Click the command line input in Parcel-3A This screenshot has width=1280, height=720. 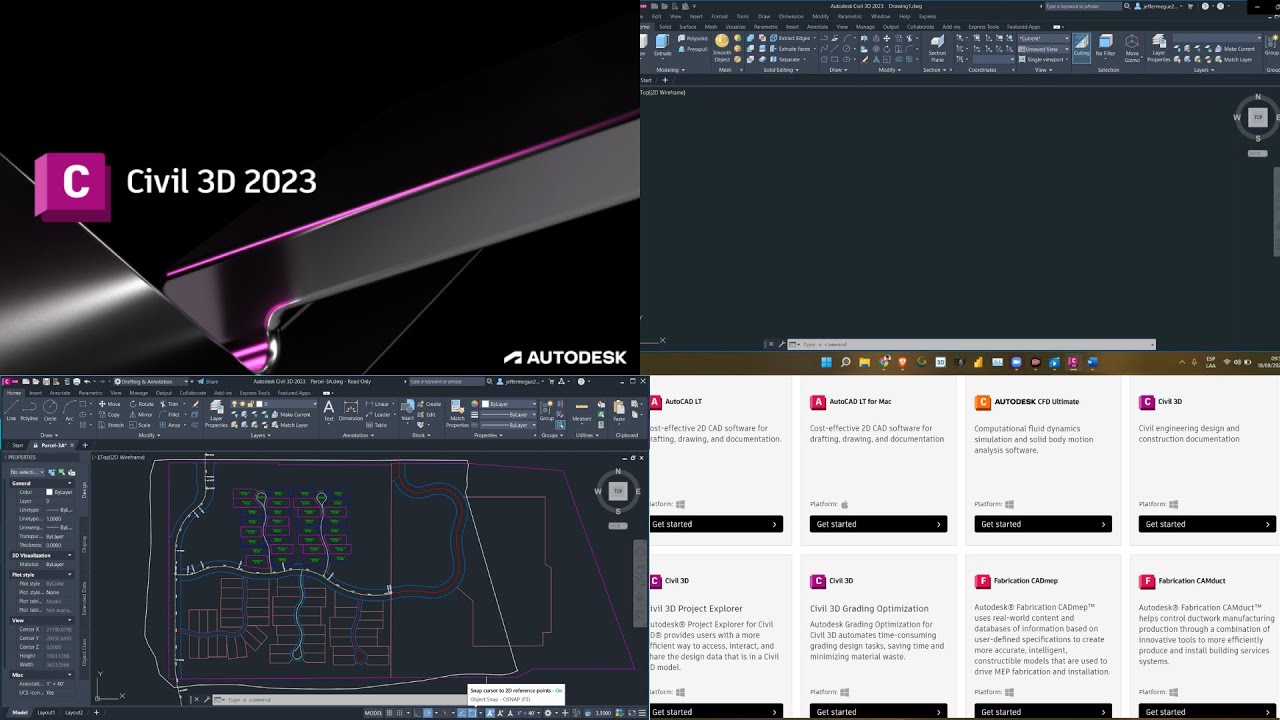(x=340, y=700)
